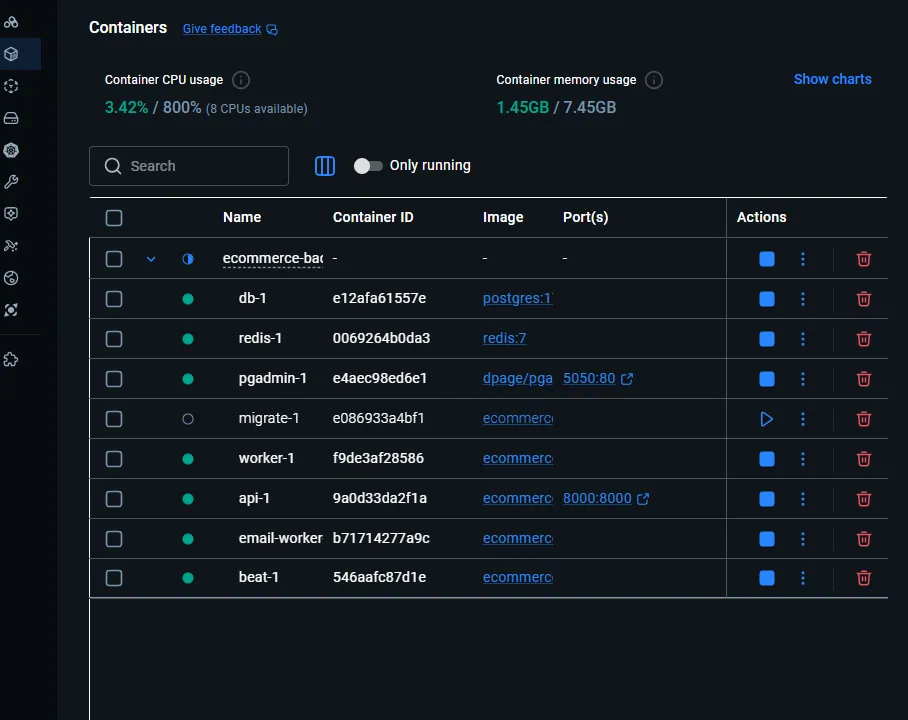Image resolution: width=908 pixels, height=720 pixels.
Task: Open the Builds wrench icon in sidebar
Action: pos(12,182)
